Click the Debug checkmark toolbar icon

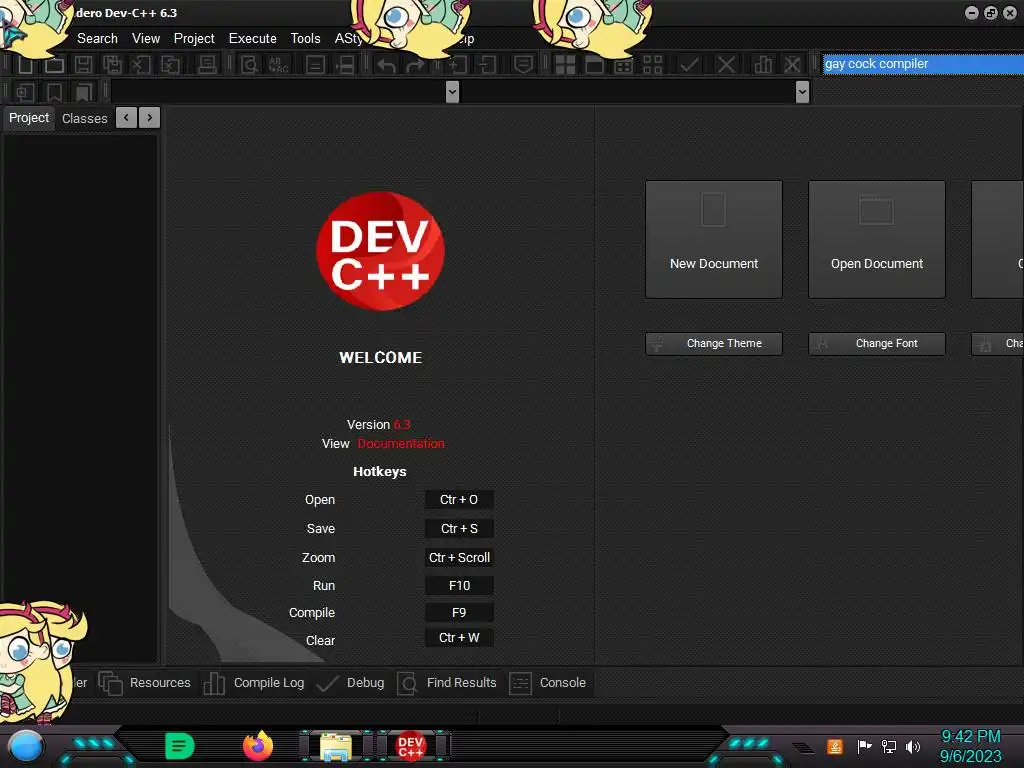[x=689, y=64]
